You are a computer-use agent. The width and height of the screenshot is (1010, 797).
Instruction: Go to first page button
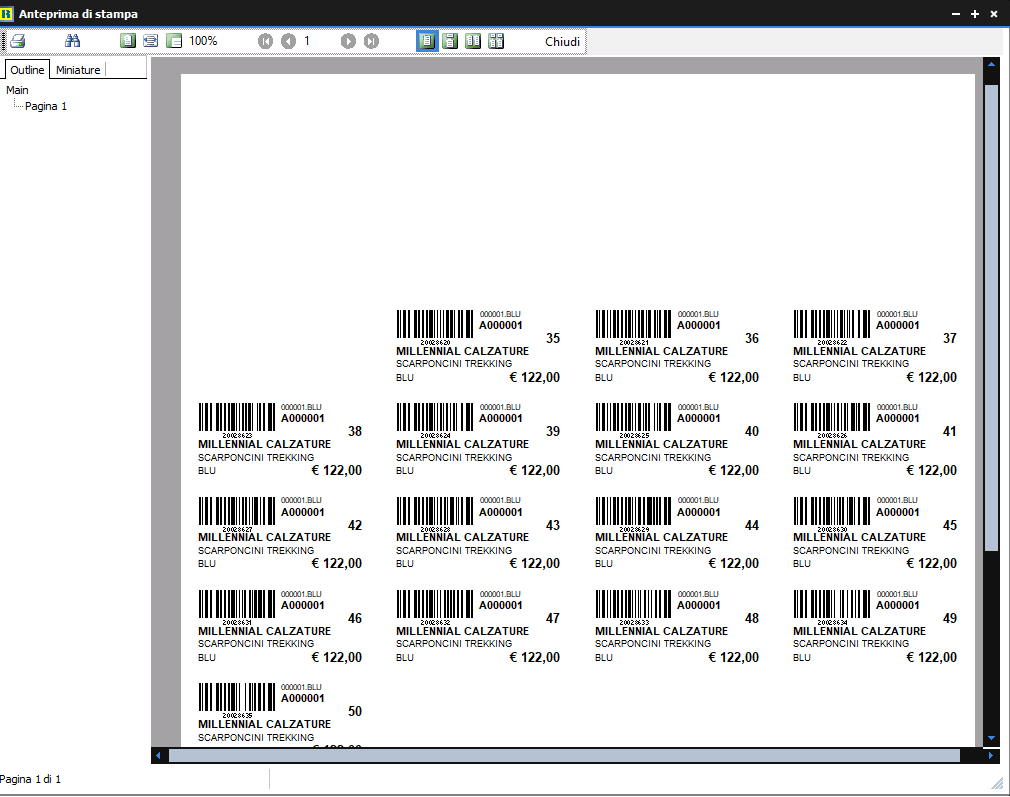click(265, 41)
